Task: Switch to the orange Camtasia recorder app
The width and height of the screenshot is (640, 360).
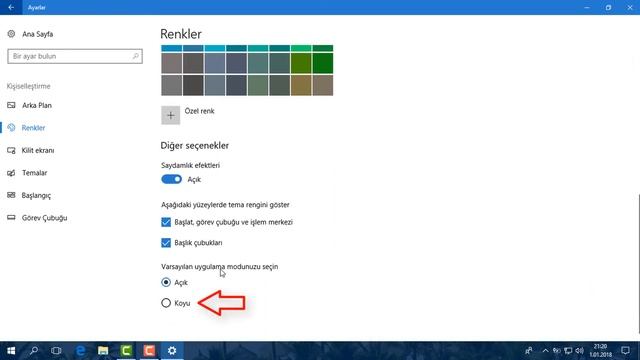Action: (x=149, y=351)
